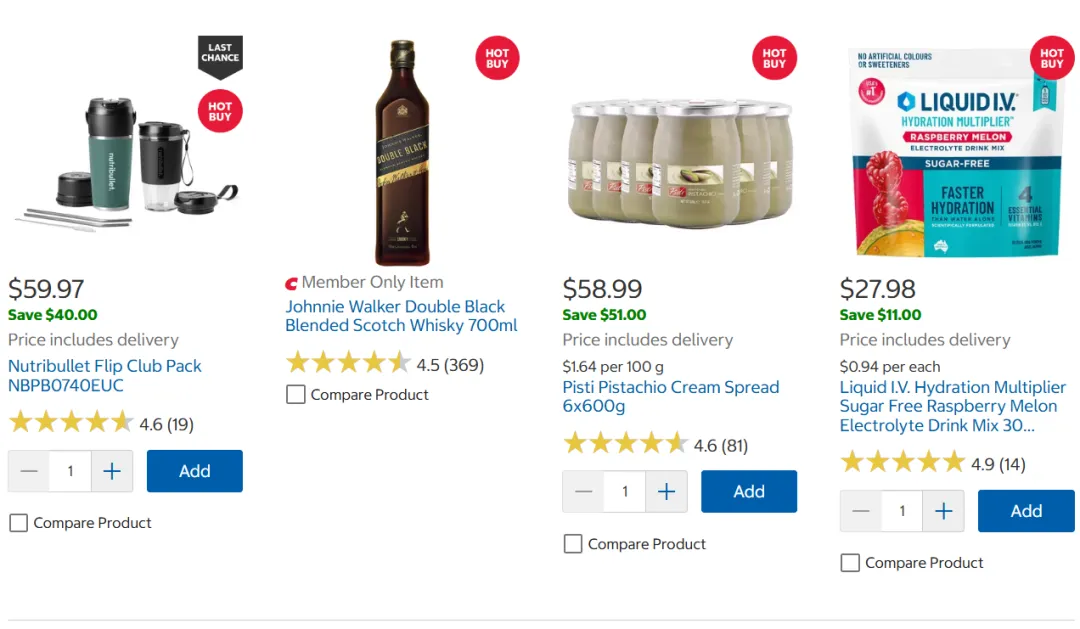Add Liquid I.V. Hydration Multiplier to cart
1080x629 pixels.
[1026, 511]
